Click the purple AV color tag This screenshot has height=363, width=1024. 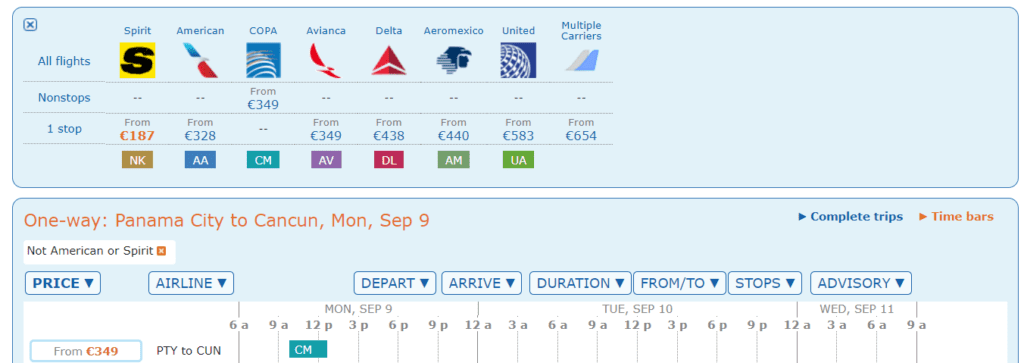pyautogui.click(x=326, y=160)
